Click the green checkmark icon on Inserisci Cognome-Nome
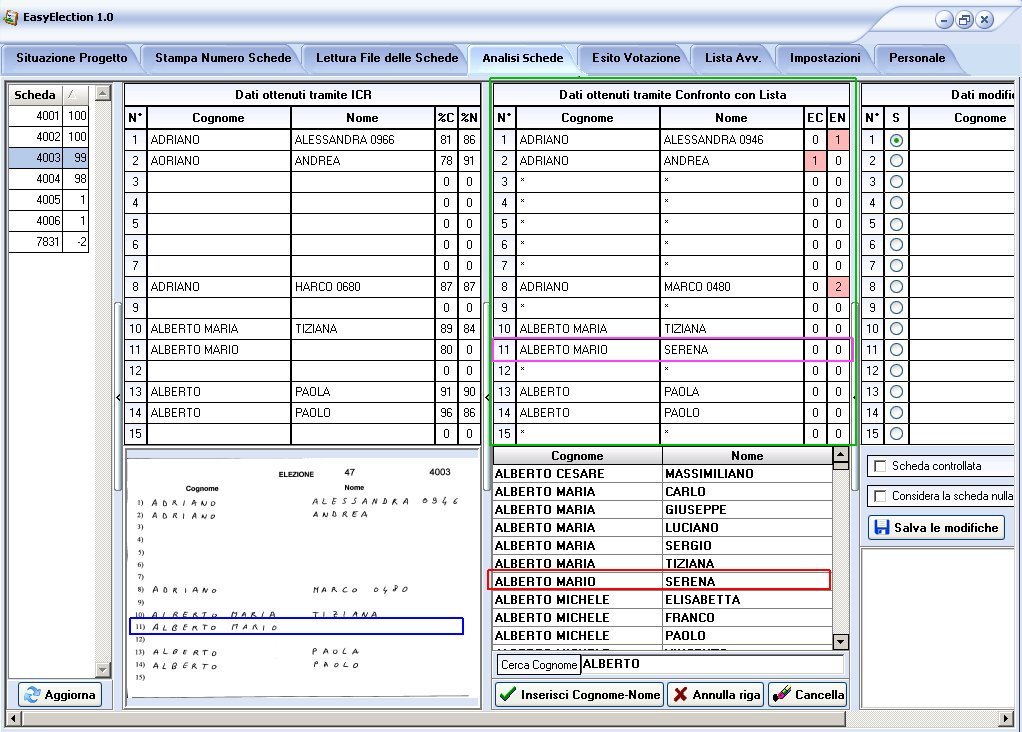The image size is (1022, 732). (x=507, y=695)
